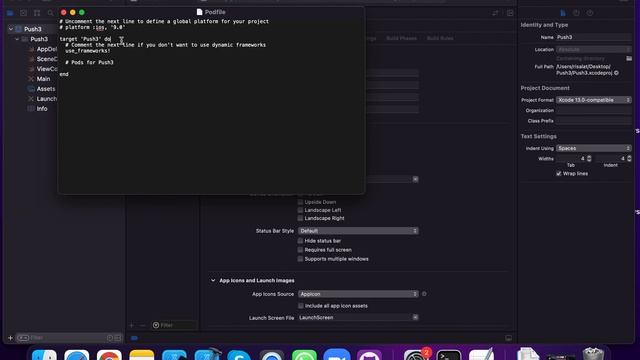Image resolution: width=640 pixels, height=360 pixels.
Task: Enable Supports multiple windows checkbox
Action: (x=300, y=259)
